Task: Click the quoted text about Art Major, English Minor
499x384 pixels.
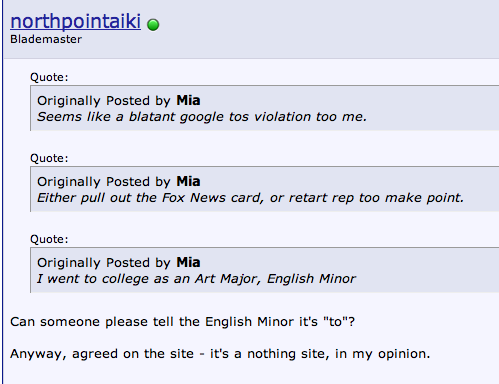Action: tap(196, 279)
